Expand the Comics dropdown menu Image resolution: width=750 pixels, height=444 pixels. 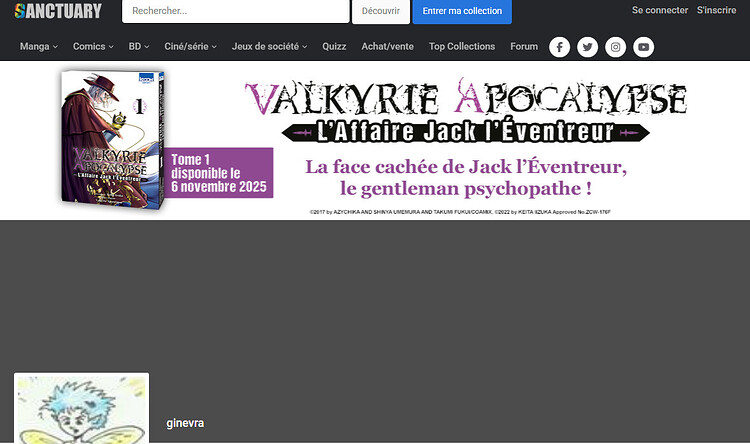coord(93,47)
